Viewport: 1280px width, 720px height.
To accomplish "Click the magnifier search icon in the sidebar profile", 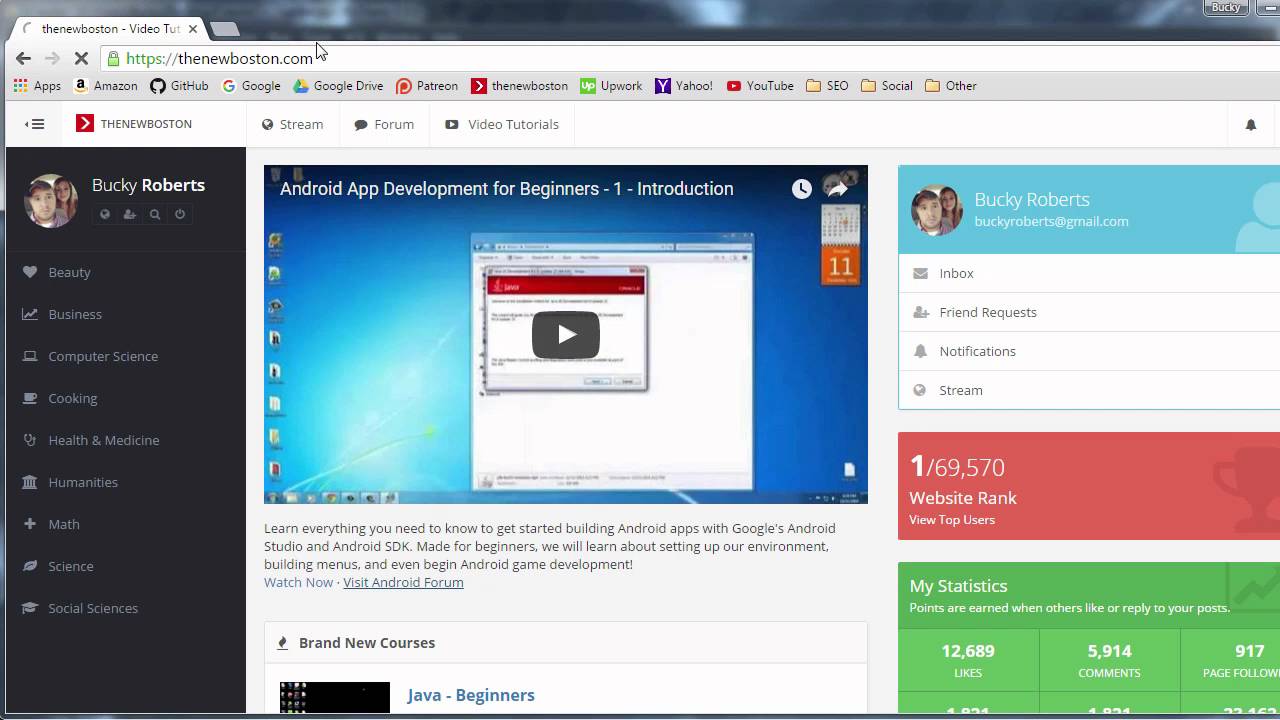I will pyautogui.click(x=155, y=214).
